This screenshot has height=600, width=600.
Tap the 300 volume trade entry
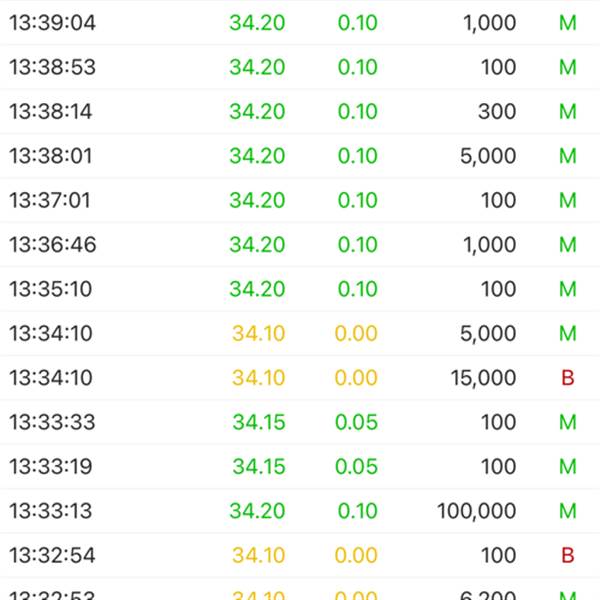496,112
